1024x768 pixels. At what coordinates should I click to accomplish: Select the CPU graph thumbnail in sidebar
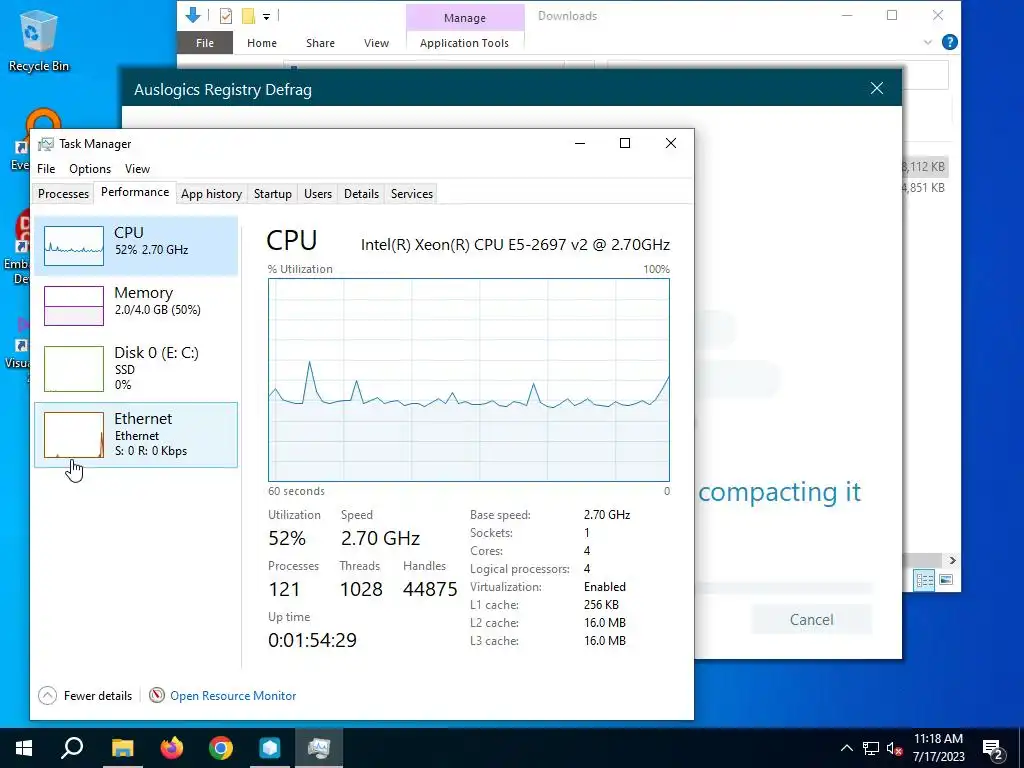tap(74, 246)
